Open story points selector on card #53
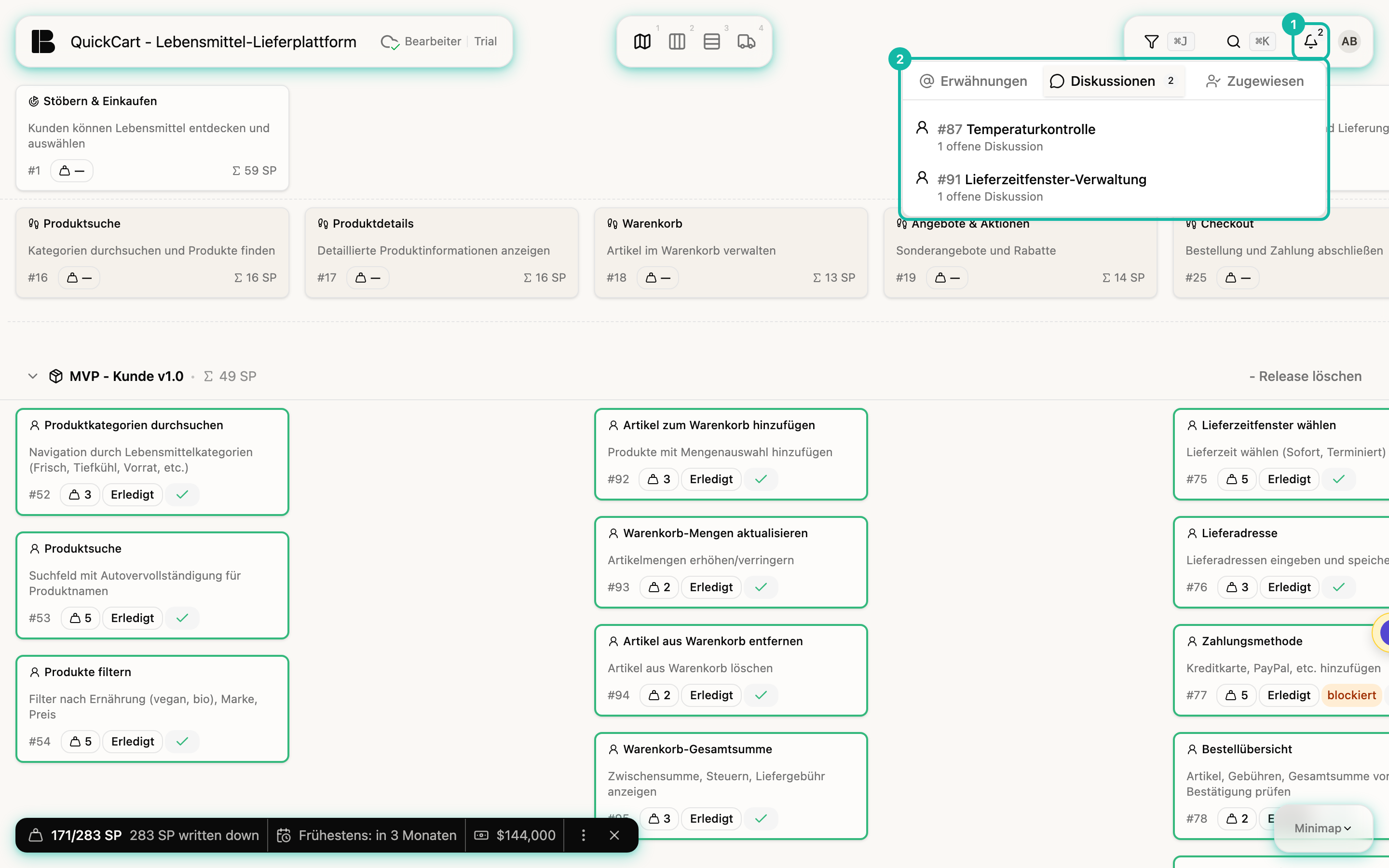 (x=81, y=618)
